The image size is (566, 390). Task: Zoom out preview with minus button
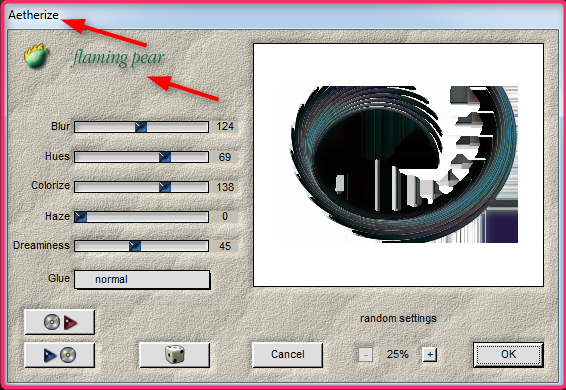tap(365, 355)
